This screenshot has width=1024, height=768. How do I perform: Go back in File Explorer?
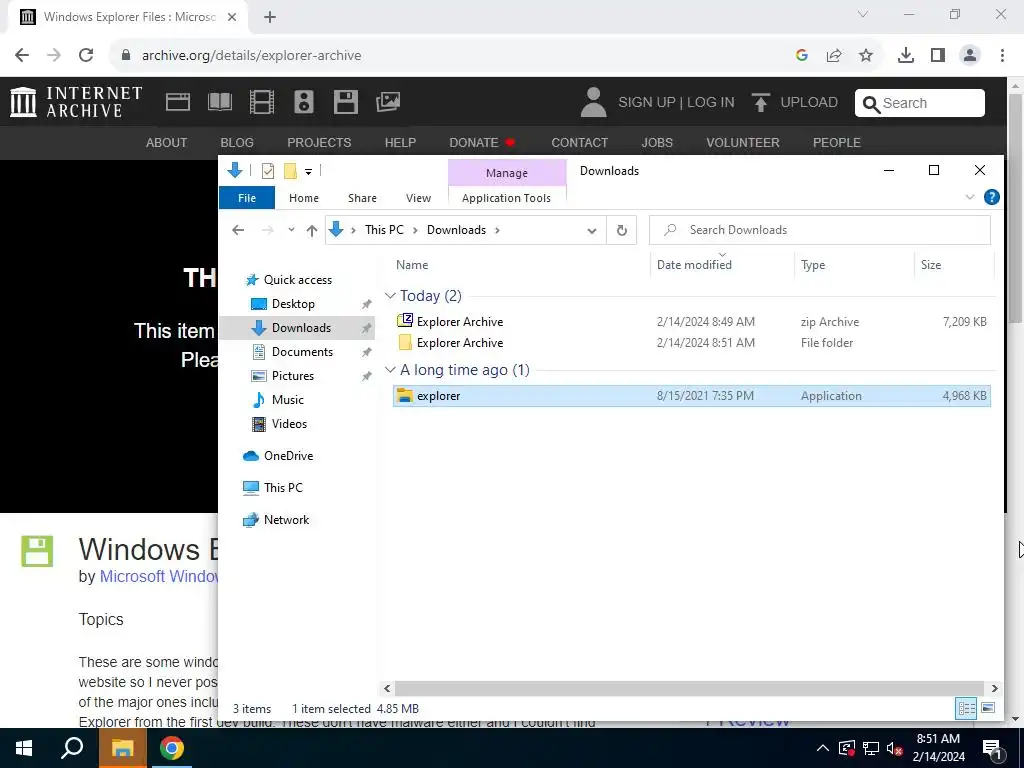[x=238, y=230]
